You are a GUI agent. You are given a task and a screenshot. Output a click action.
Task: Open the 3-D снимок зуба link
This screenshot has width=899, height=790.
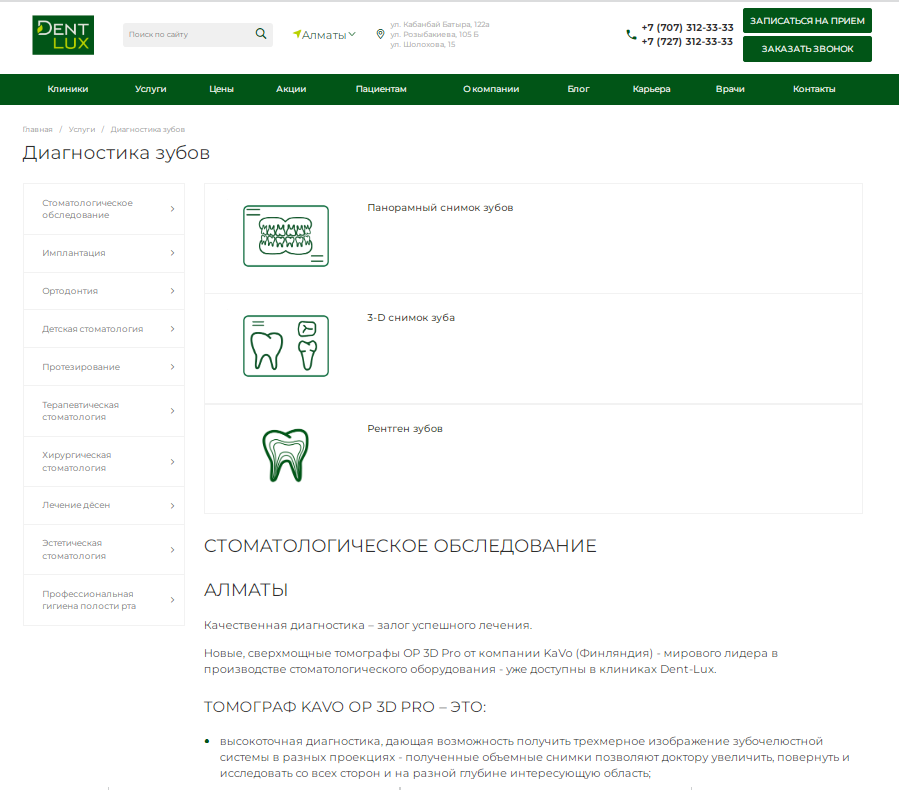[x=411, y=318]
